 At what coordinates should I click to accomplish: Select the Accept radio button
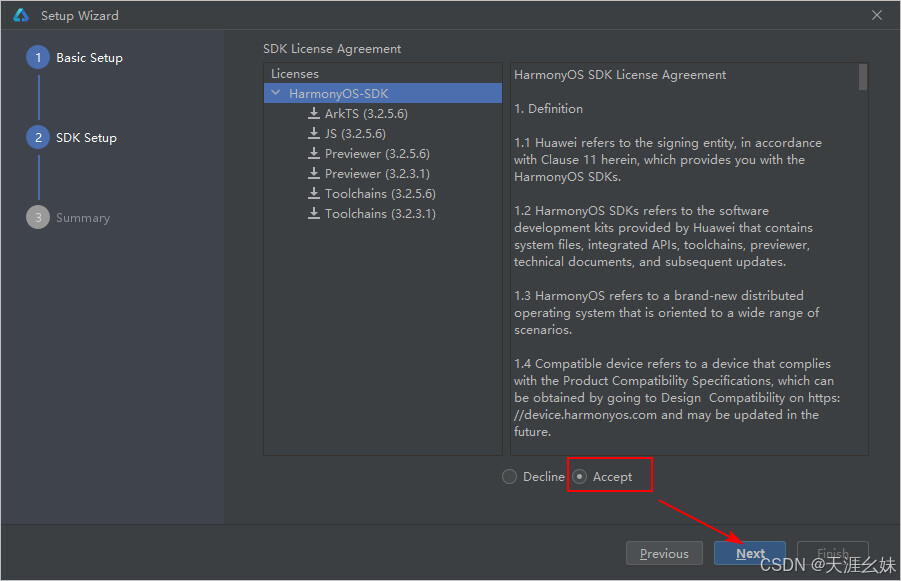(x=579, y=476)
